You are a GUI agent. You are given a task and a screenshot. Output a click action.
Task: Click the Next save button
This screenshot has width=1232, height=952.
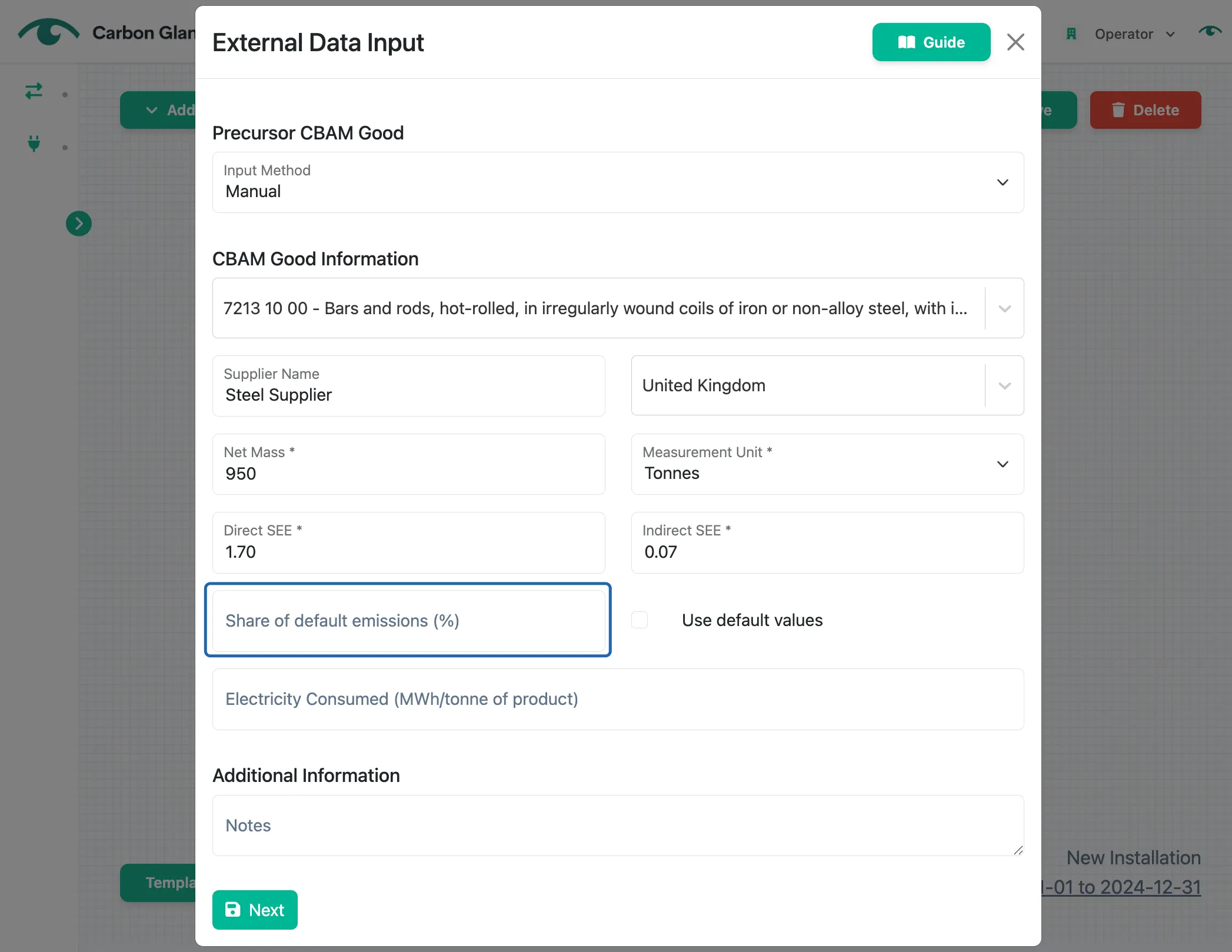click(x=255, y=910)
